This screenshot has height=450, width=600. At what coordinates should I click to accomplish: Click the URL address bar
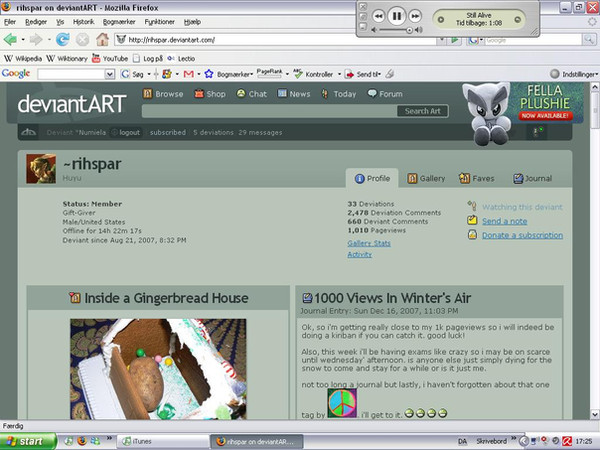(x=276, y=39)
